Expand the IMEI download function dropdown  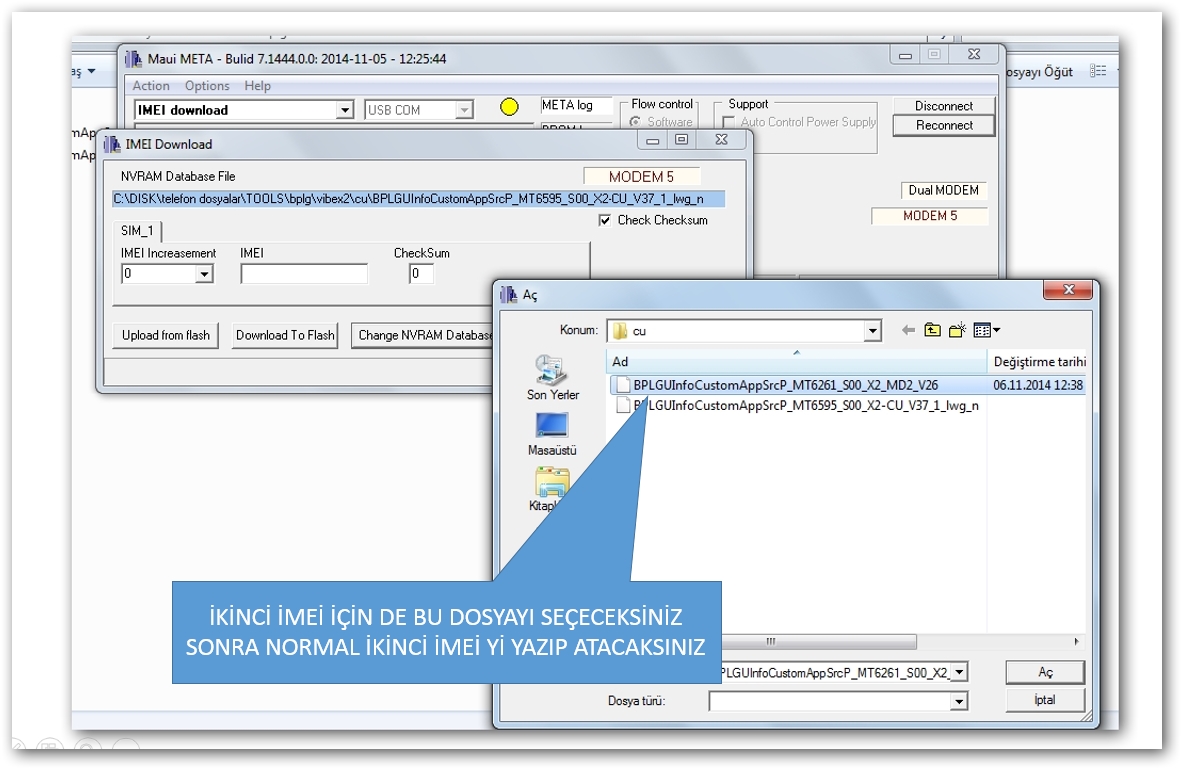[x=345, y=110]
